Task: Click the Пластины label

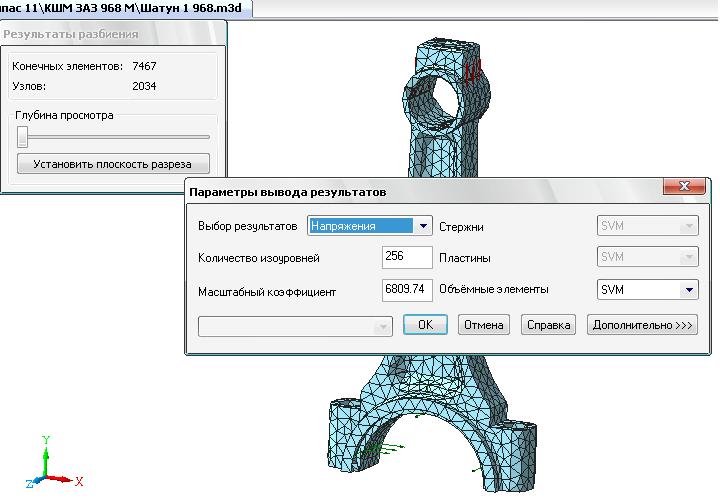Action: click(x=465, y=258)
